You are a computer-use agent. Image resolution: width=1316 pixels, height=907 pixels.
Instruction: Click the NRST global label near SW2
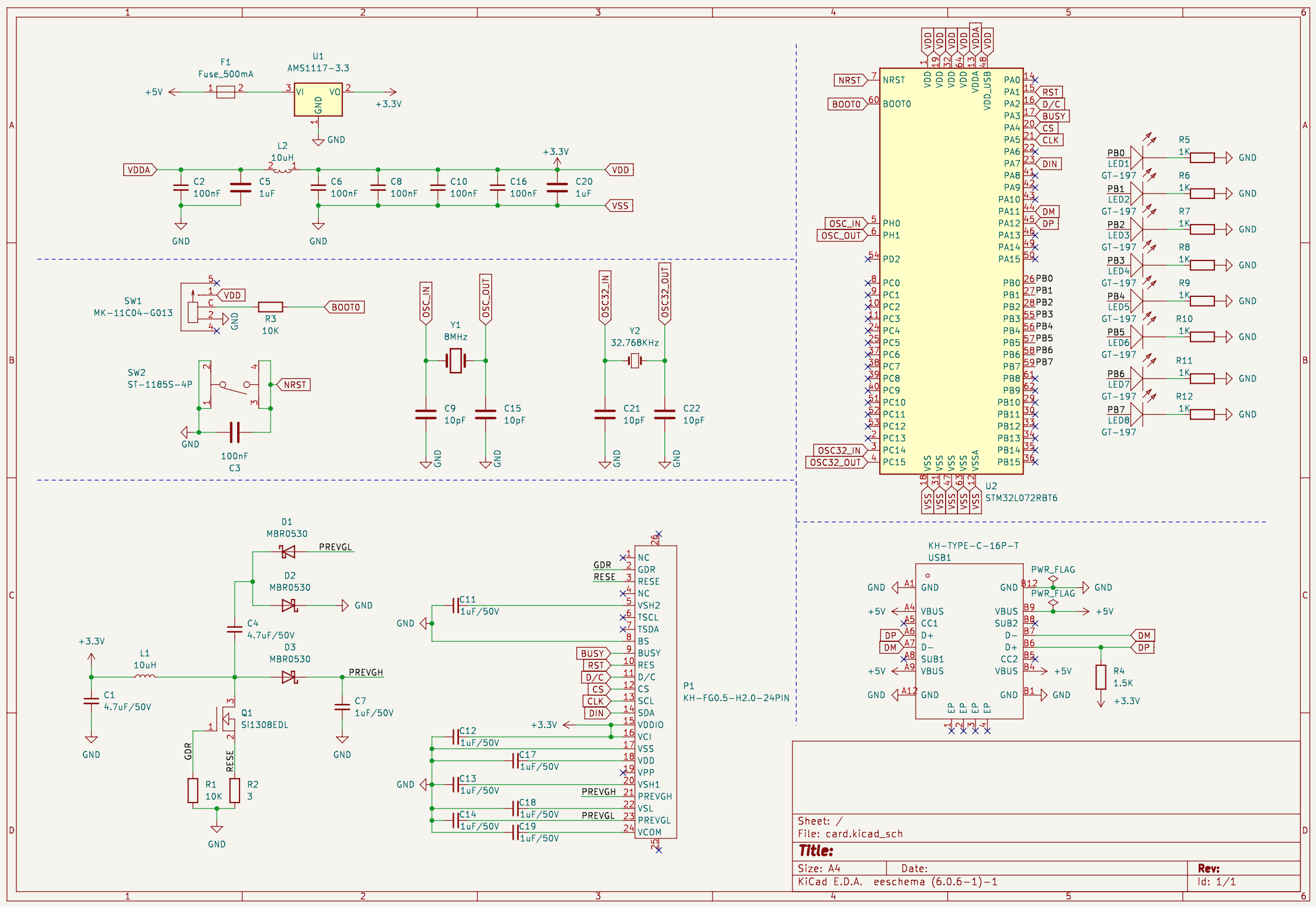(x=293, y=385)
